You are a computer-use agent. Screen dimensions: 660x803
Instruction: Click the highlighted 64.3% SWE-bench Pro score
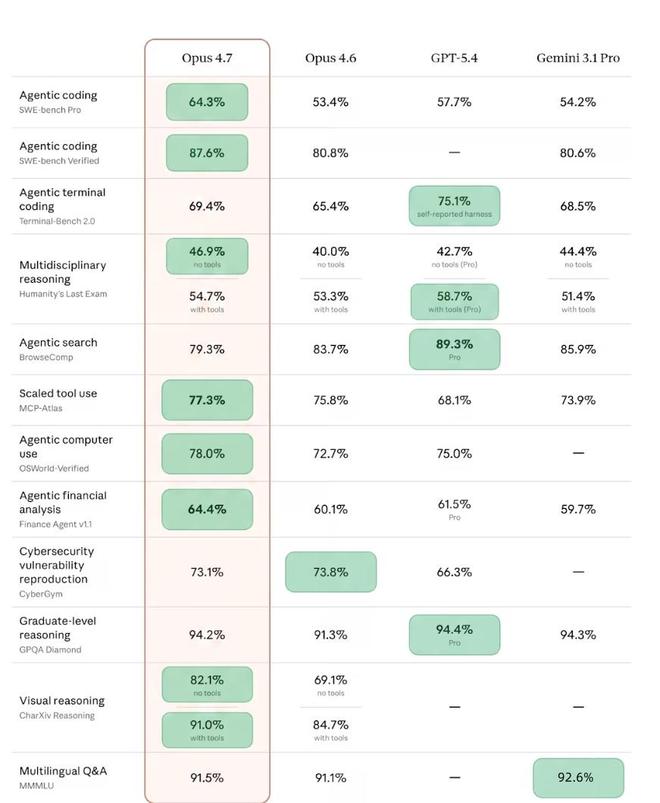pos(207,102)
